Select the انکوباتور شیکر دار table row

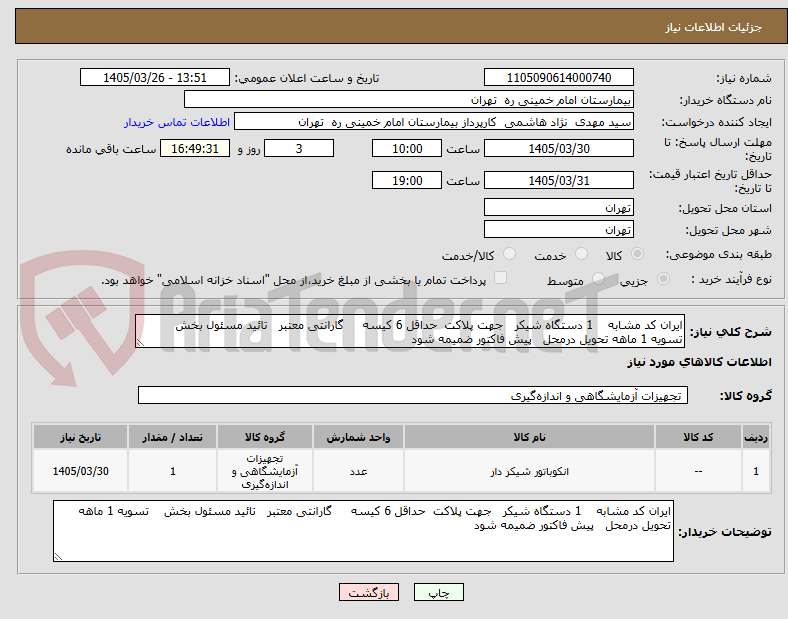[x=401, y=471]
